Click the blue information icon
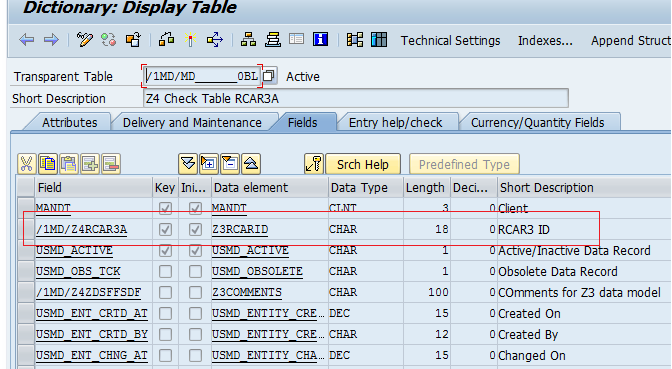Viewport: 672px width, 369px height. coord(321,39)
